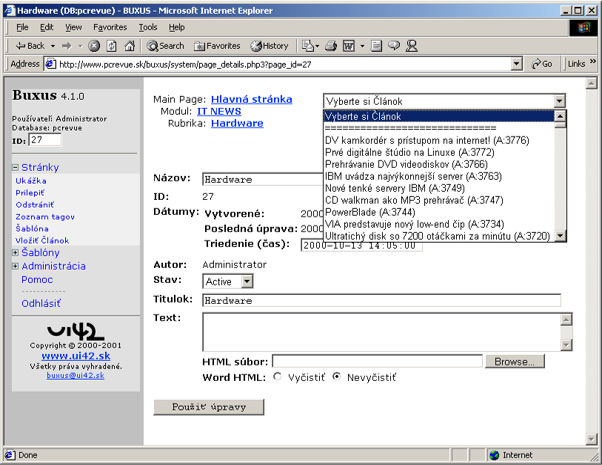
Task: Click the Back navigation arrow
Action: click(x=28, y=45)
